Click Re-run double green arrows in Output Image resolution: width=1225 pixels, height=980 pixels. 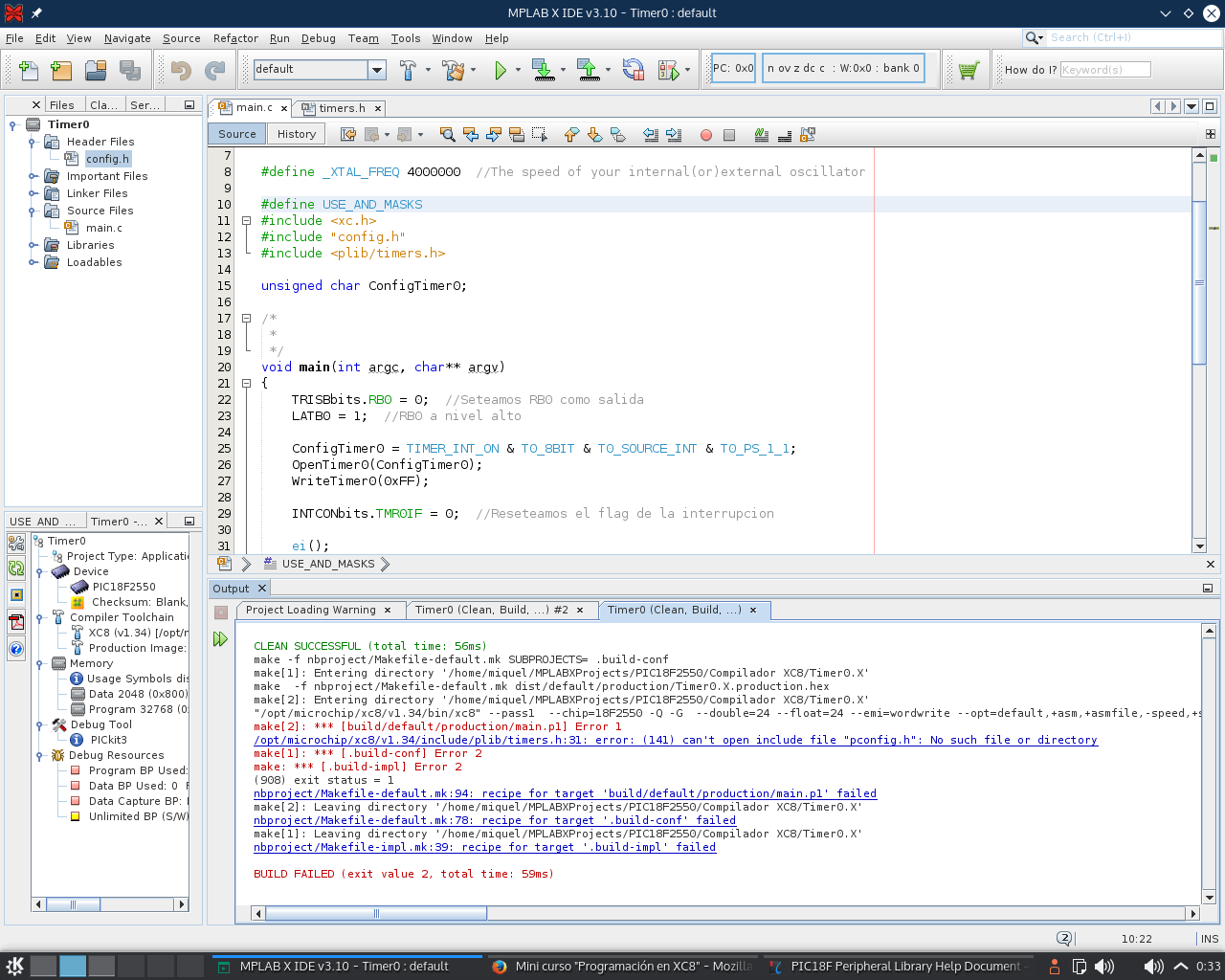(x=221, y=639)
